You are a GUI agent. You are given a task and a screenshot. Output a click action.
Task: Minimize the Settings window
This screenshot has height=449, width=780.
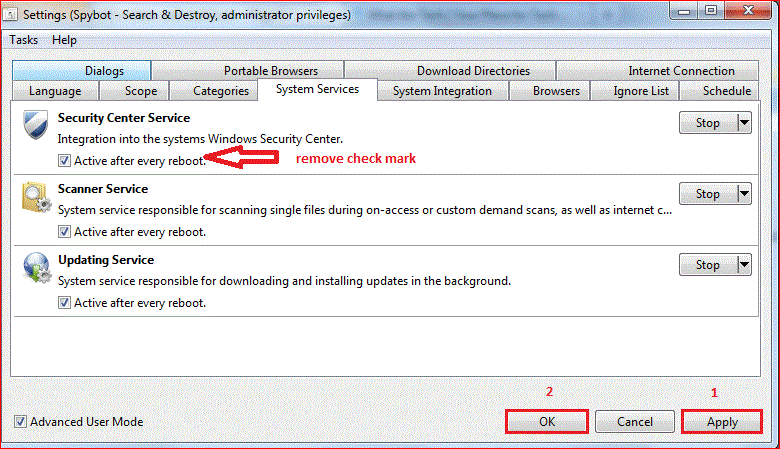pyautogui.click(x=683, y=10)
